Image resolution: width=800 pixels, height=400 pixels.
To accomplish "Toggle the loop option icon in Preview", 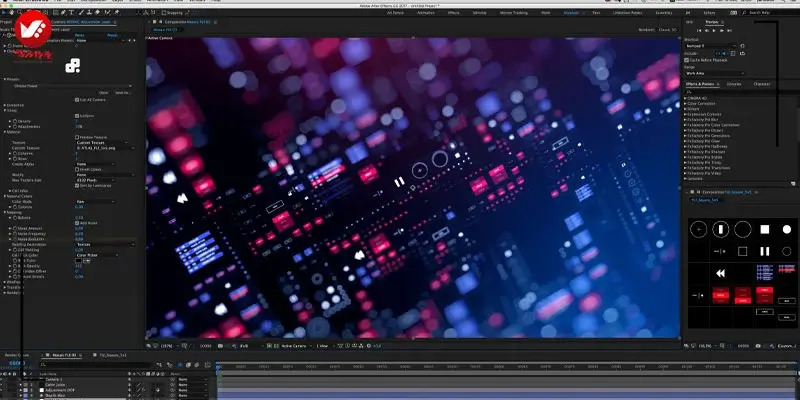I will point(742,53).
